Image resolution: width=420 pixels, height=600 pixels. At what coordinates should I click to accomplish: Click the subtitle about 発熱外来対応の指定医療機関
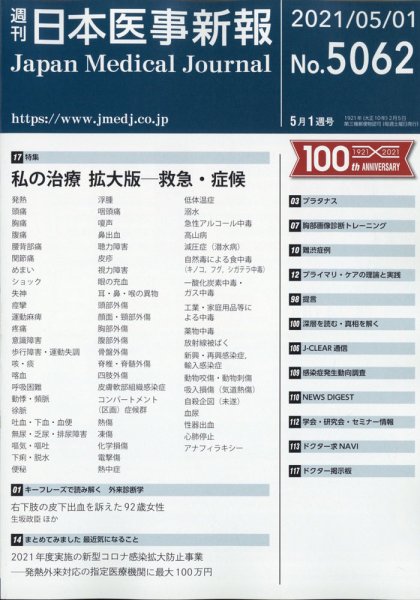(x=112, y=572)
